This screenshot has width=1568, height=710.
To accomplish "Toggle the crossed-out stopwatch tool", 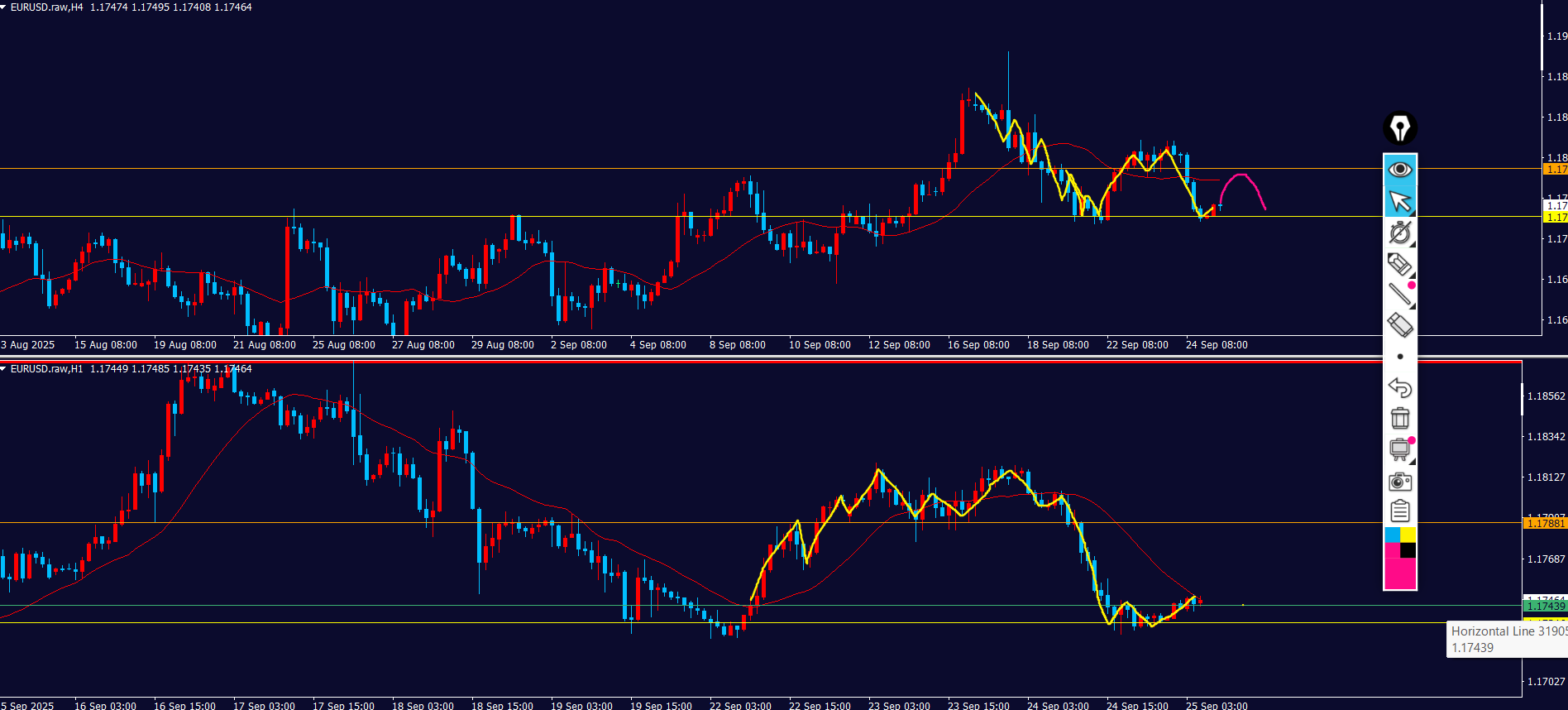I will 1399,233.
